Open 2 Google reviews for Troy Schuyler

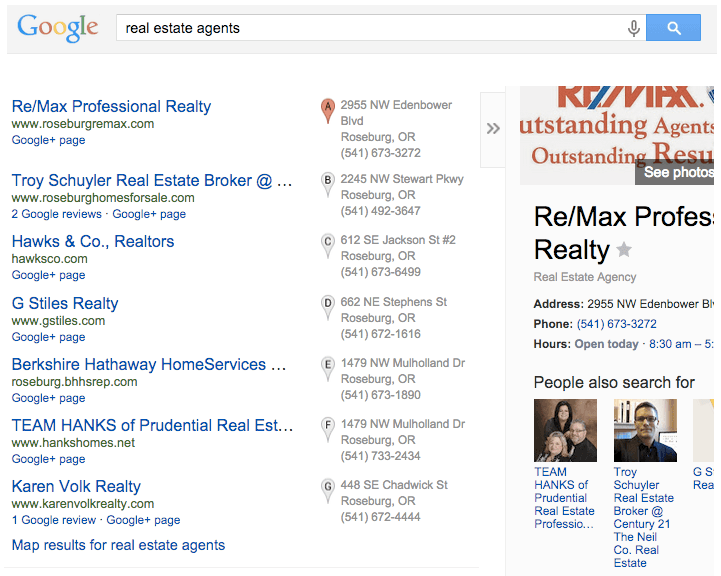pos(57,214)
